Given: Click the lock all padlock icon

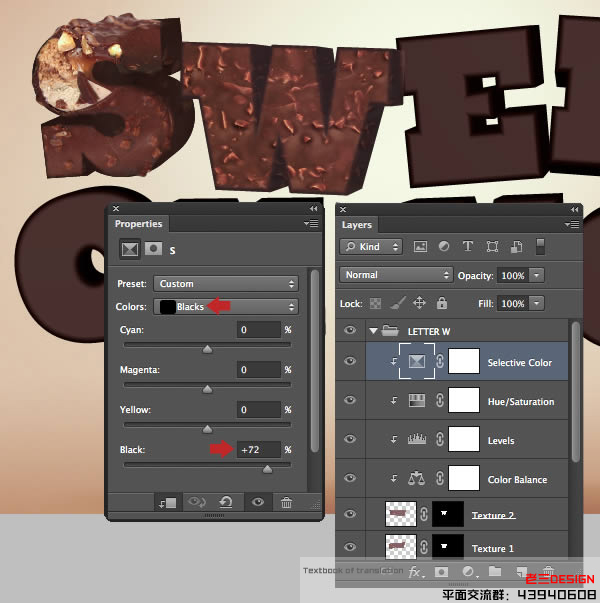Looking at the screenshot, I should pyautogui.click(x=442, y=303).
